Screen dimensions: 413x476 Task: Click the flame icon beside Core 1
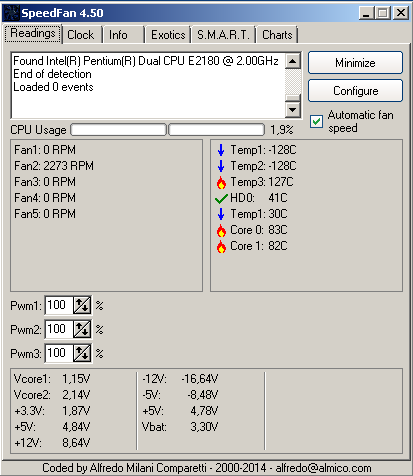tap(221, 246)
